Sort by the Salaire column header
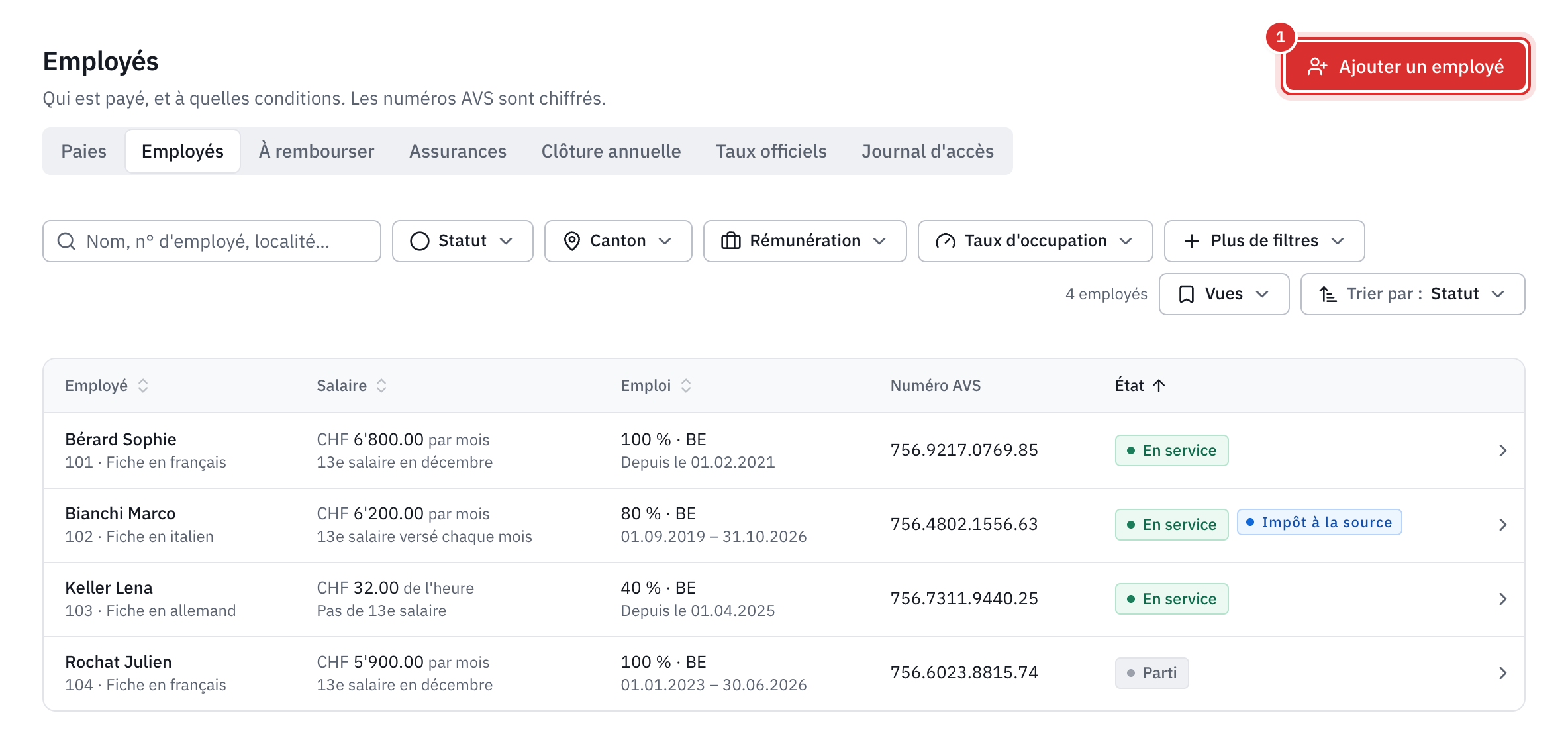 (x=352, y=386)
